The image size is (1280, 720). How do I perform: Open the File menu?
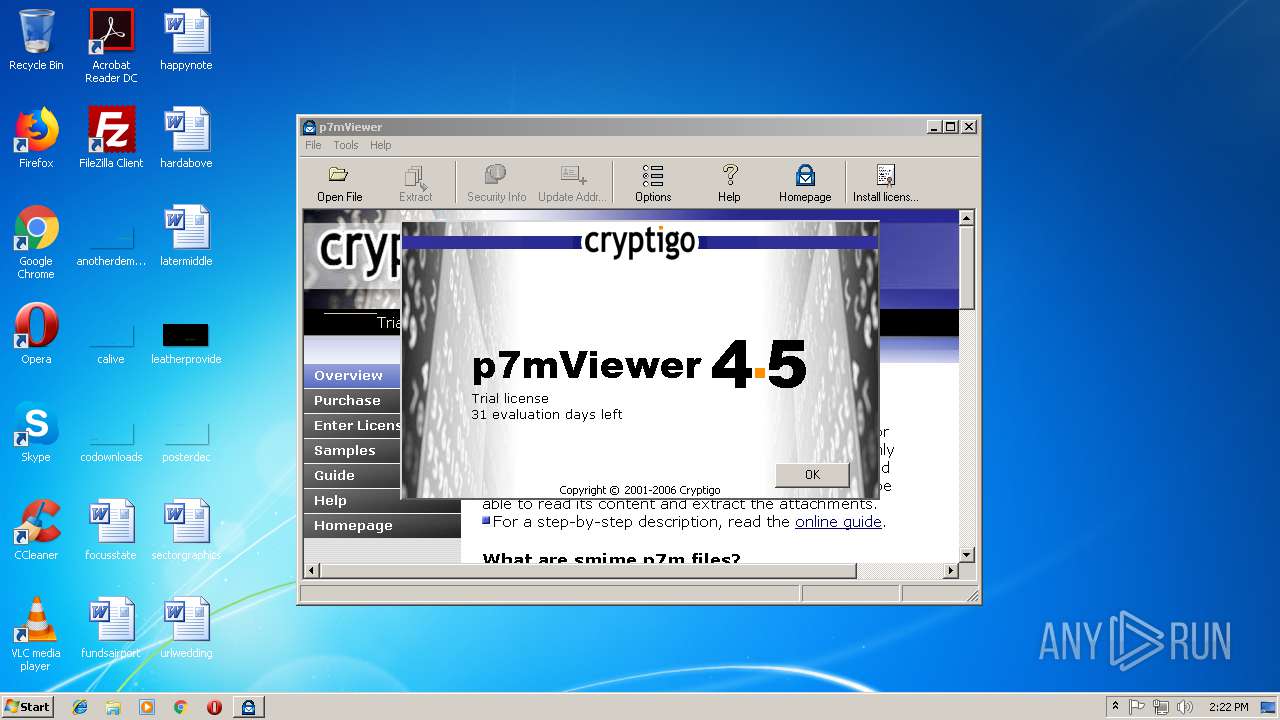[313, 145]
